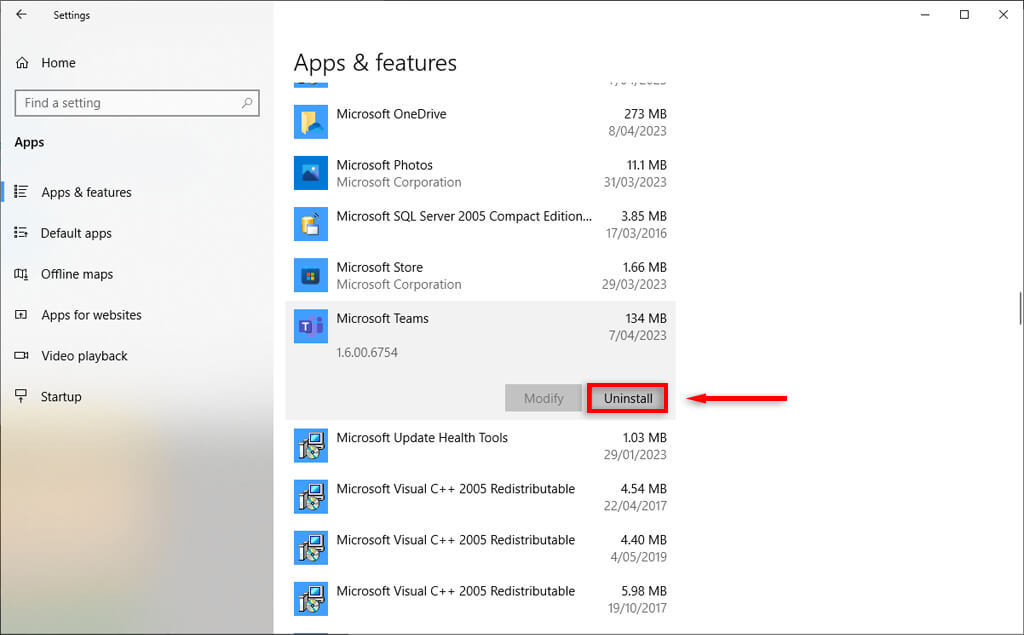Open Apps & features section
The width and height of the screenshot is (1024, 635).
tap(86, 192)
